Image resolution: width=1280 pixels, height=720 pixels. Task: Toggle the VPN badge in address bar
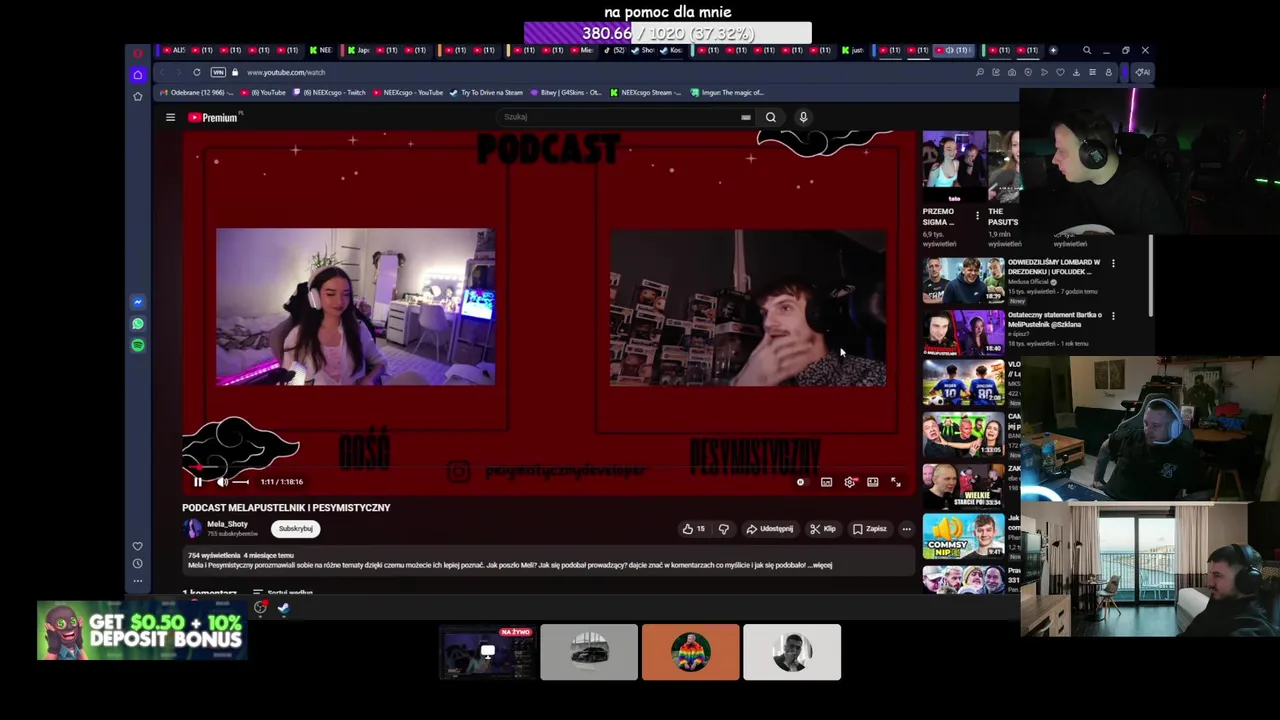pos(218,72)
